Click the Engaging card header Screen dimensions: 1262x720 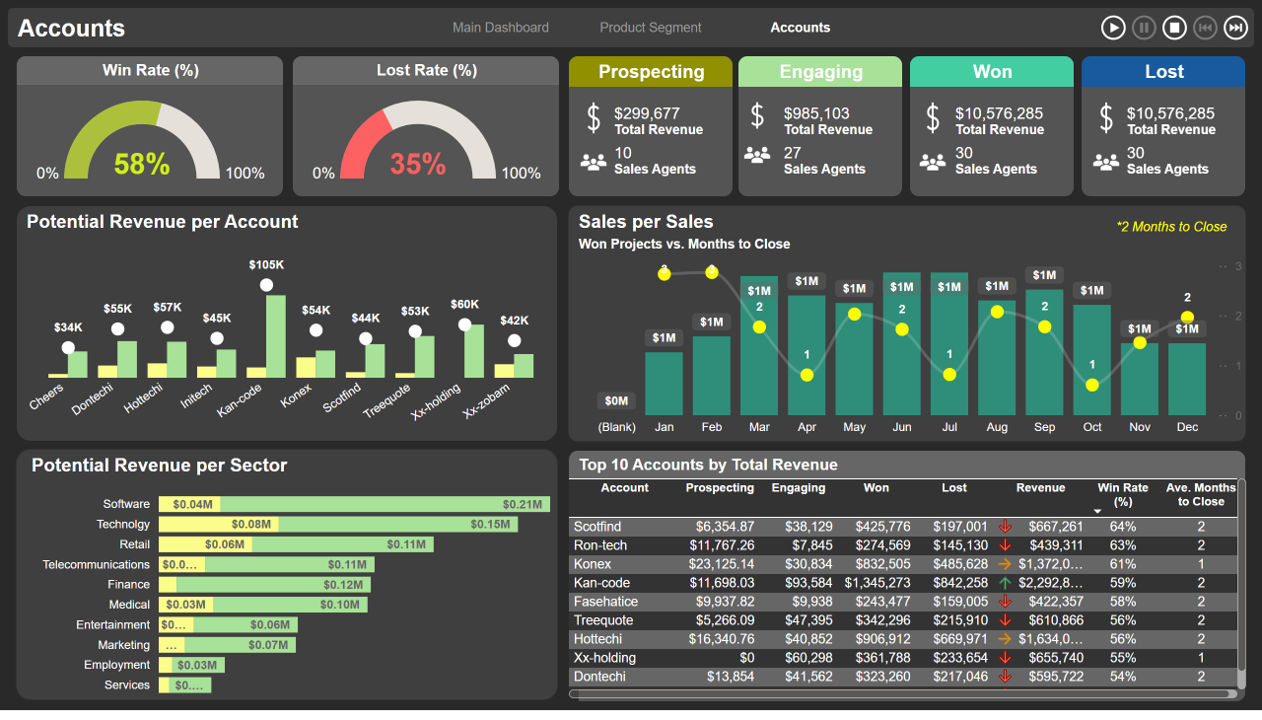point(820,71)
